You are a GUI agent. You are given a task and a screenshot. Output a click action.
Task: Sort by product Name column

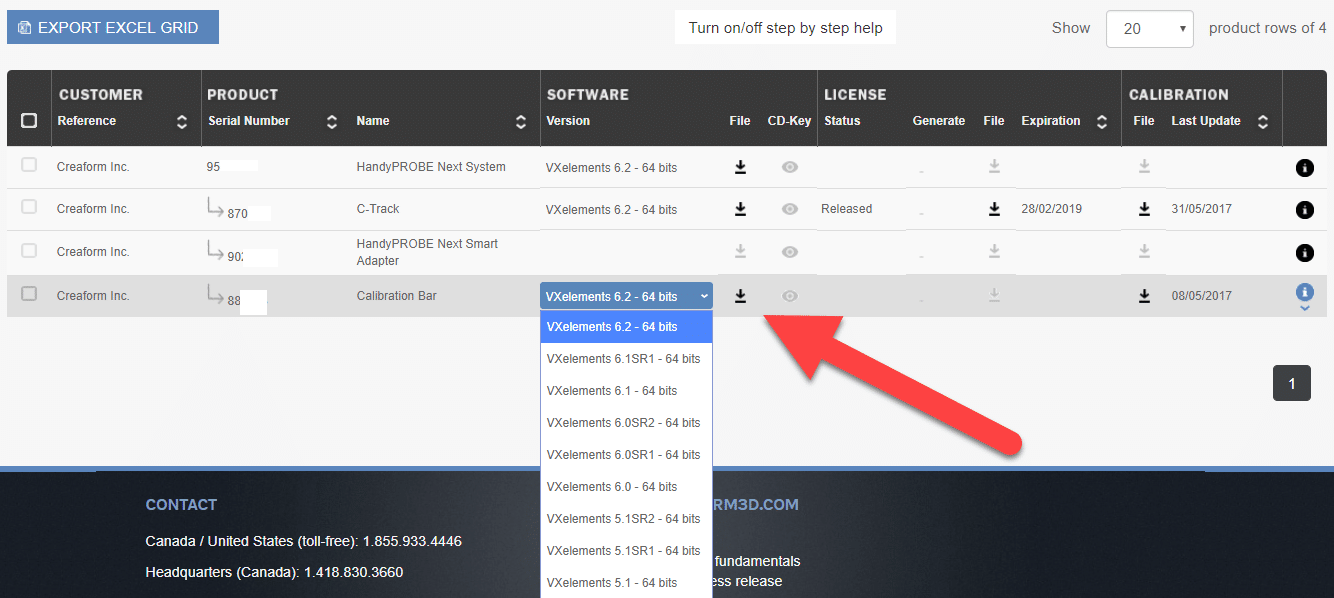(x=521, y=122)
